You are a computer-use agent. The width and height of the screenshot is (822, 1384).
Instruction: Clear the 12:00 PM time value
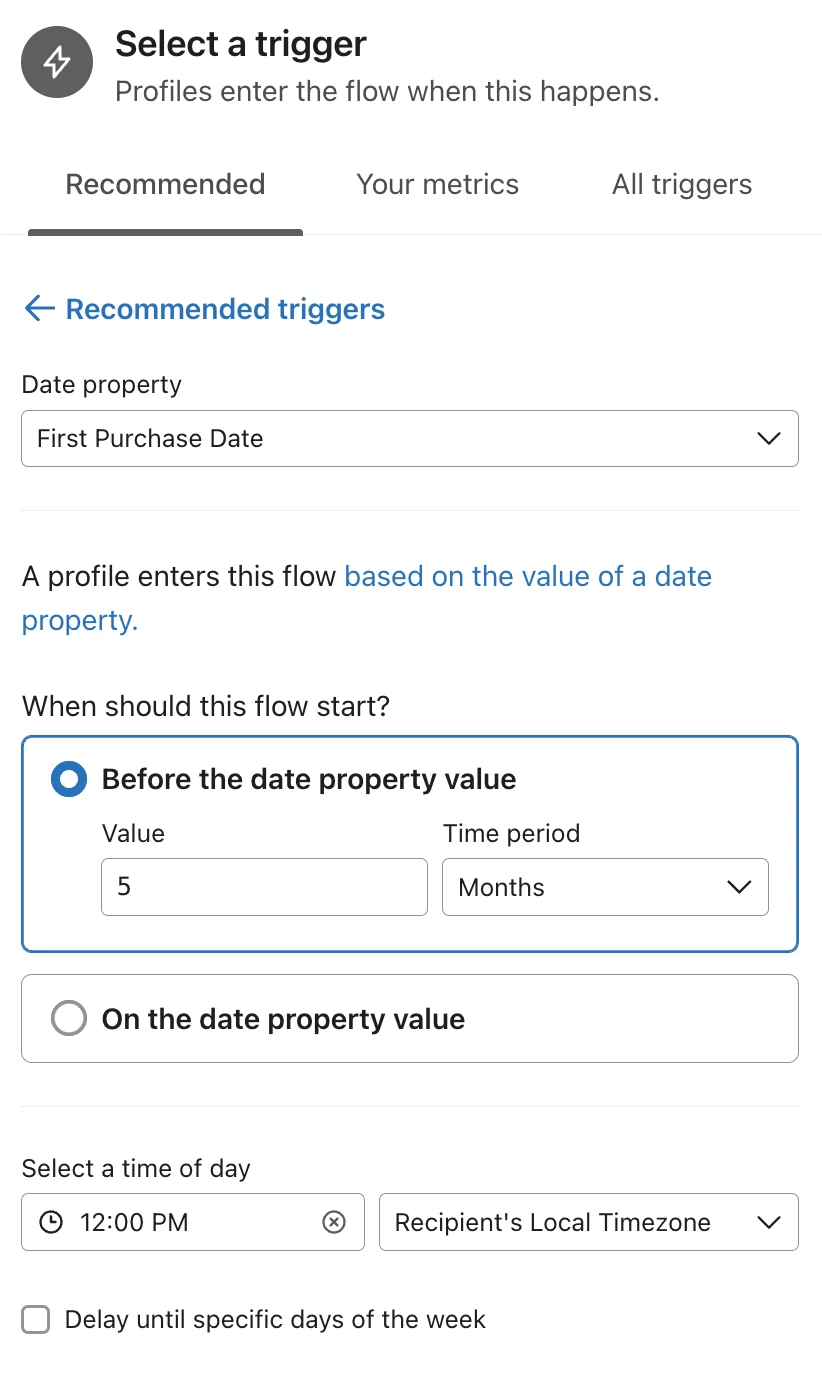[334, 1222]
